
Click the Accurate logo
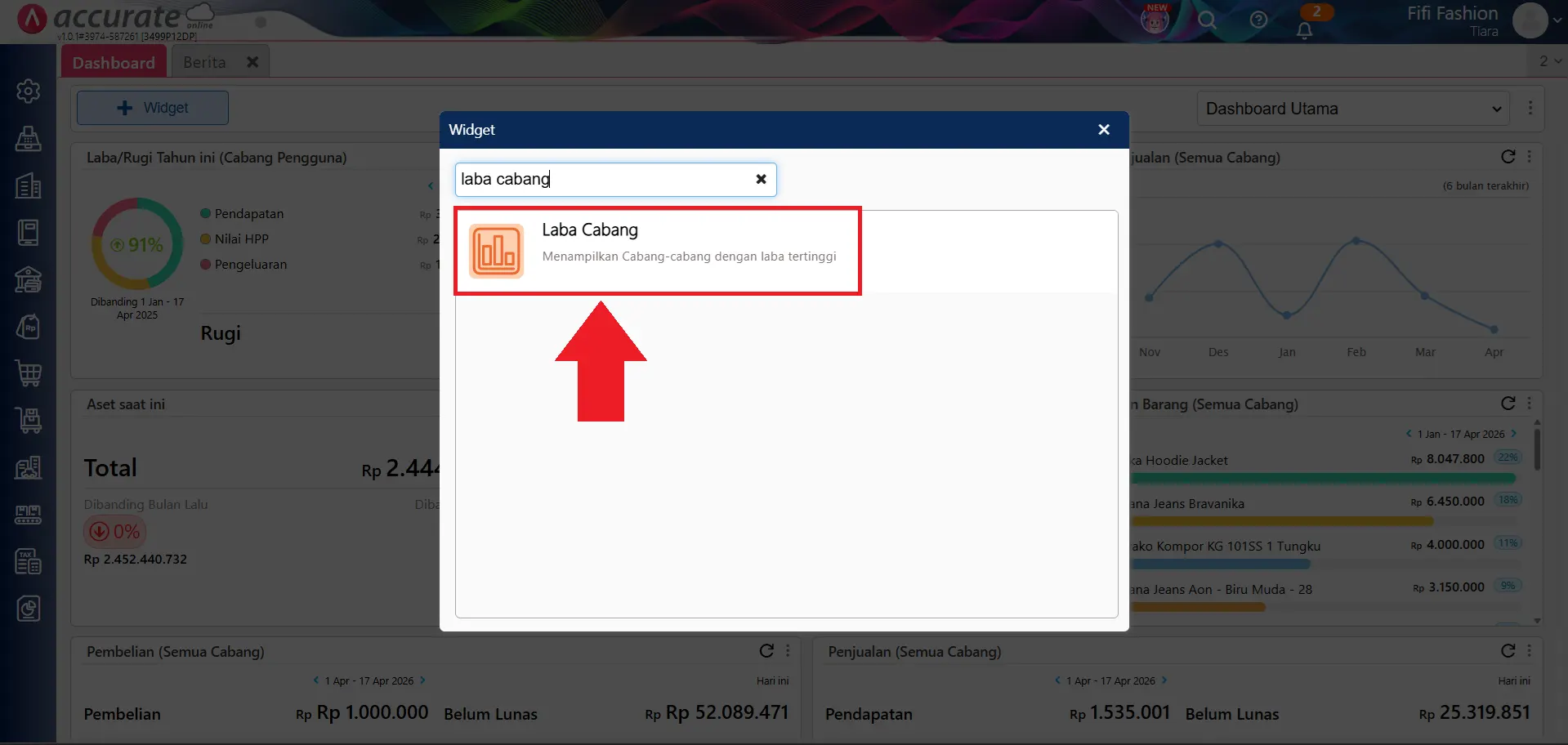tap(114, 18)
